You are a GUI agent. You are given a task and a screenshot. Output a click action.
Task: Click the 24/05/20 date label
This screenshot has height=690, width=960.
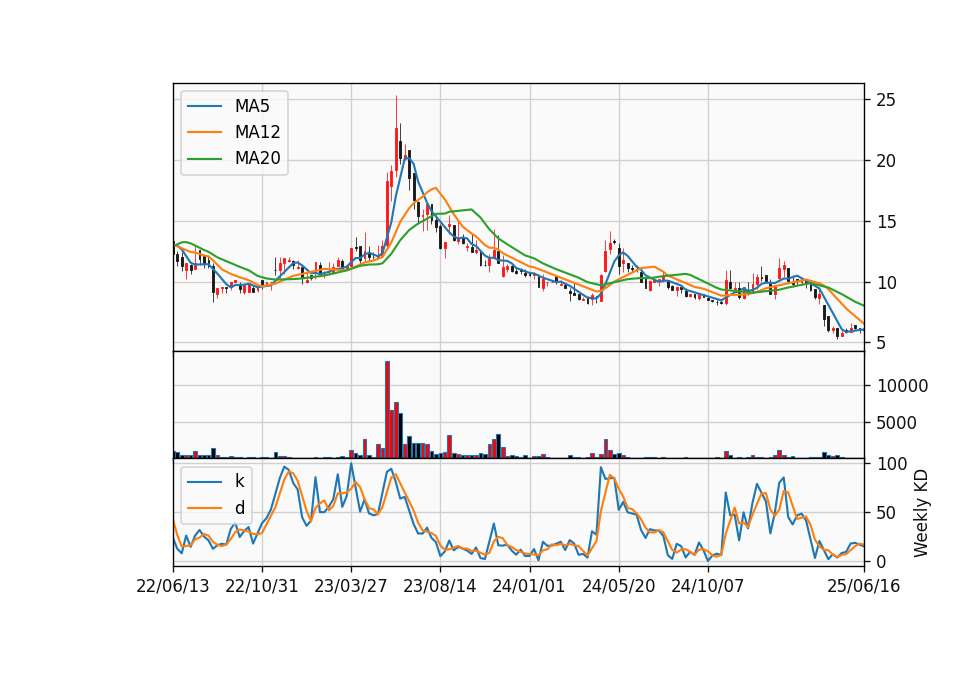618,587
